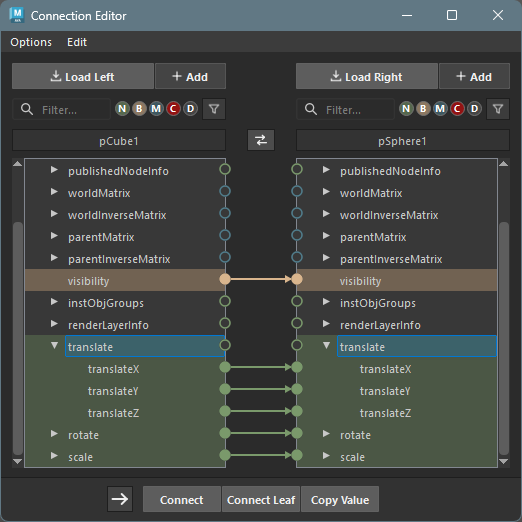Click right parentInverseMatrix connection port
Image resolution: width=522 pixels, height=522 pixels.
pyautogui.click(x=297, y=257)
